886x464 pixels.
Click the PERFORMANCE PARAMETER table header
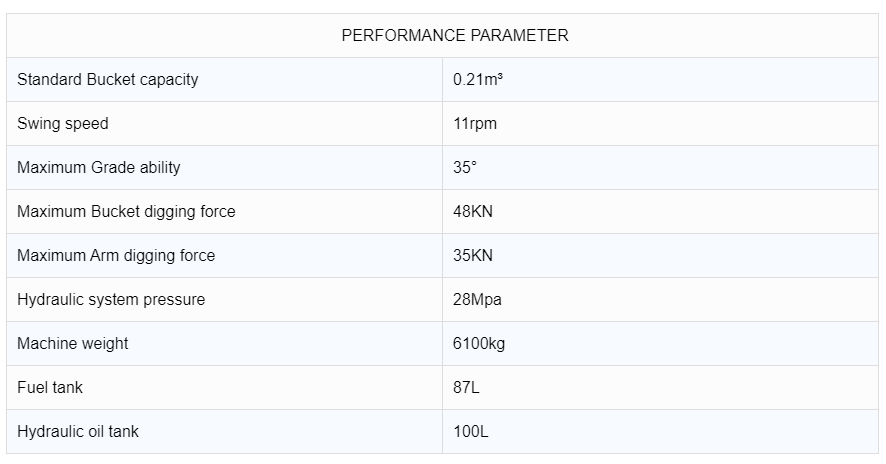point(455,35)
